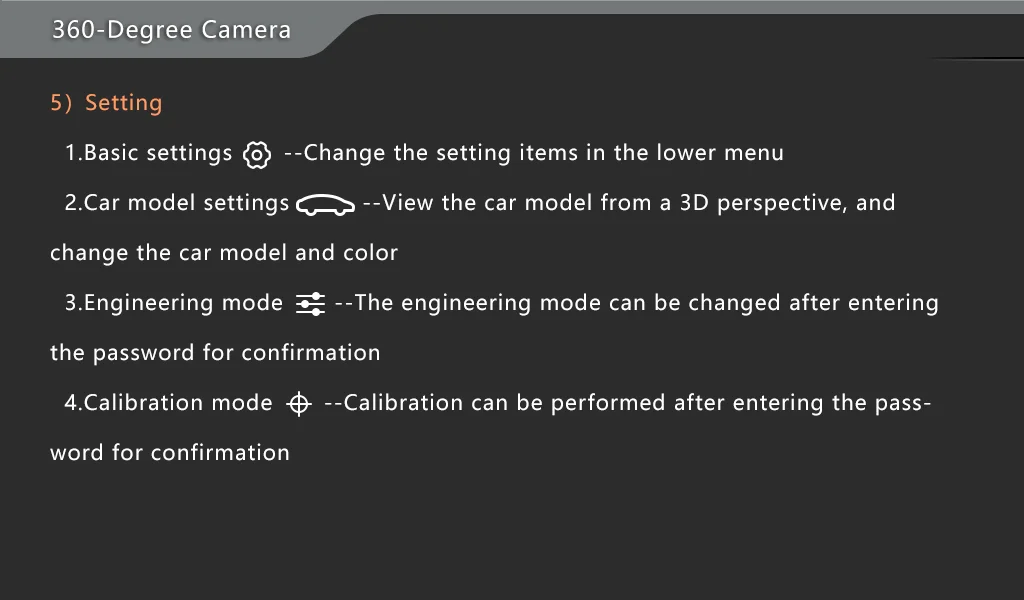Click the "1.Basic settings" label
Screen dimensions: 1024x600
tap(148, 153)
